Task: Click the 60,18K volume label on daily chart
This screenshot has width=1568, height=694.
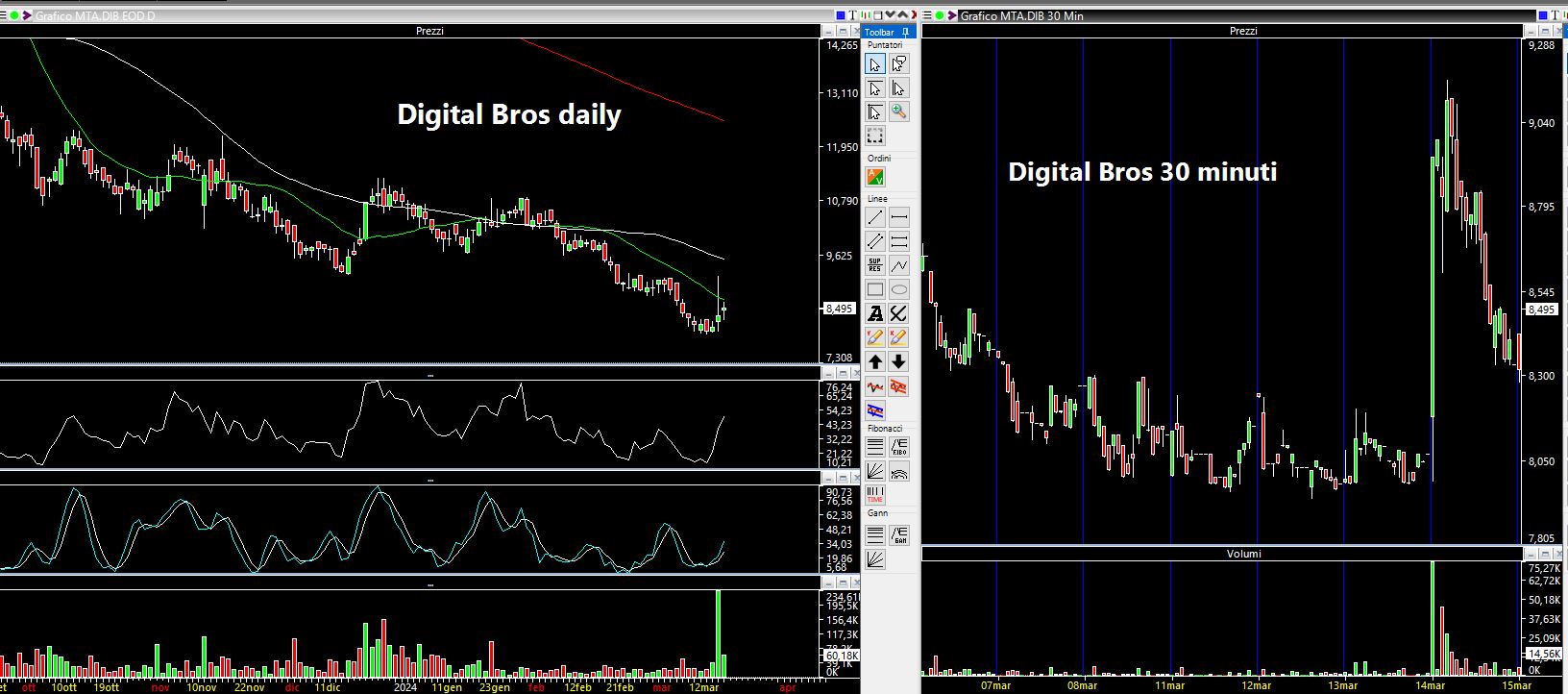Action: [x=842, y=656]
